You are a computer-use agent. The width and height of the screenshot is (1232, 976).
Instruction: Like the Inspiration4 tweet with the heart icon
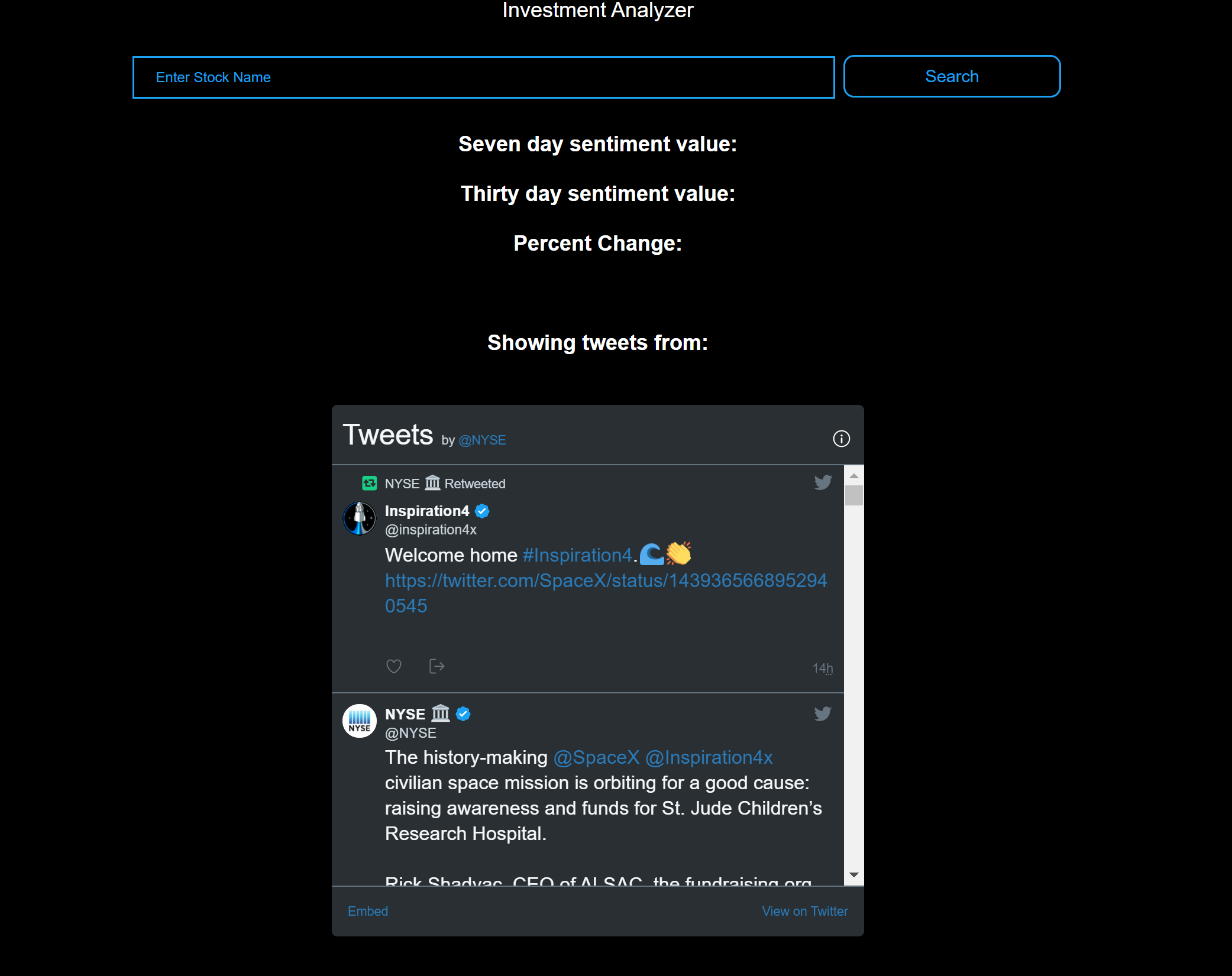[x=394, y=666]
